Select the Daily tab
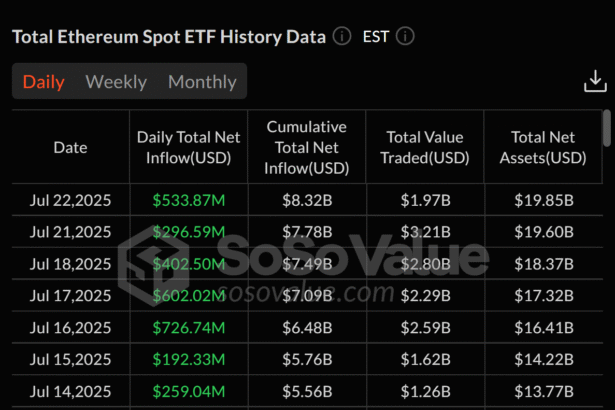The height and width of the screenshot is (410, 615). [x=43, y=82]
